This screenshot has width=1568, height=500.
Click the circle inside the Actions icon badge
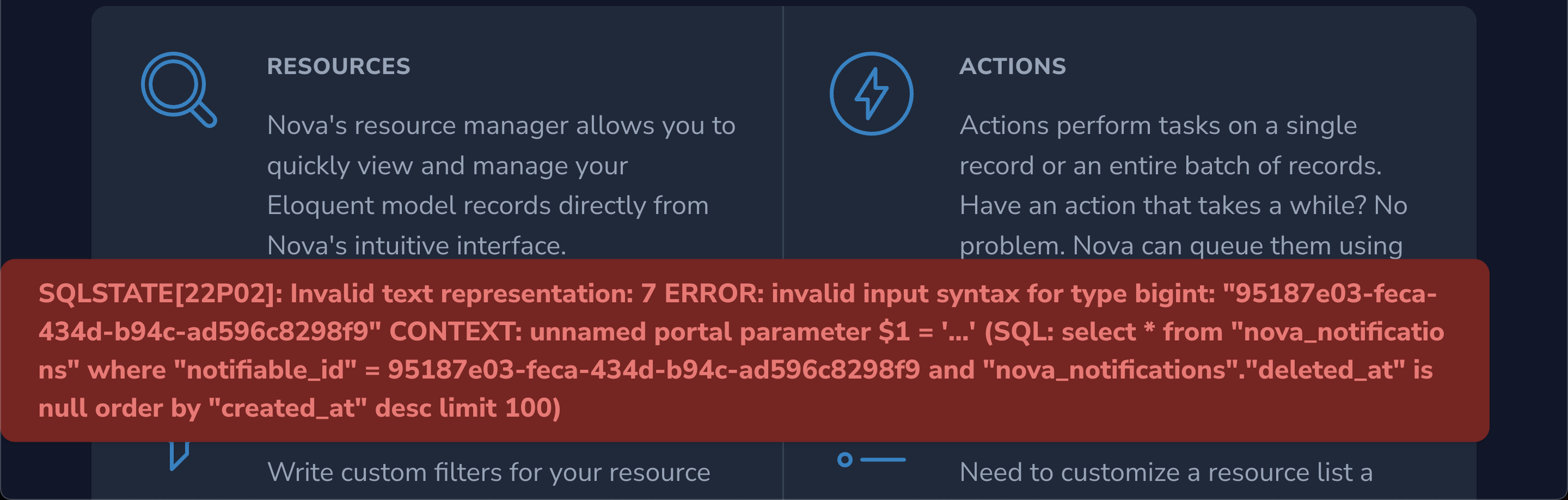[872, 93]
